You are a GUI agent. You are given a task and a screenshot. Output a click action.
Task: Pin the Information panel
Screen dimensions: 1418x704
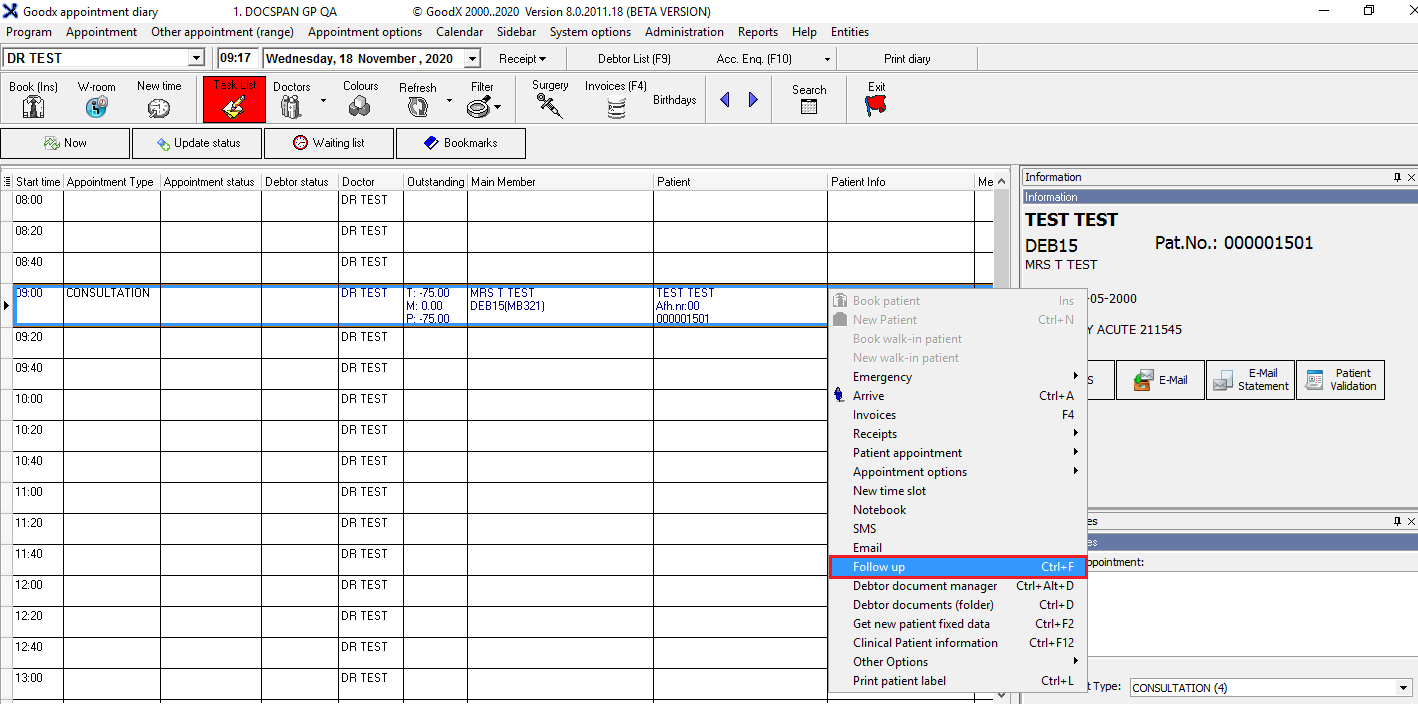point(1397,177)
